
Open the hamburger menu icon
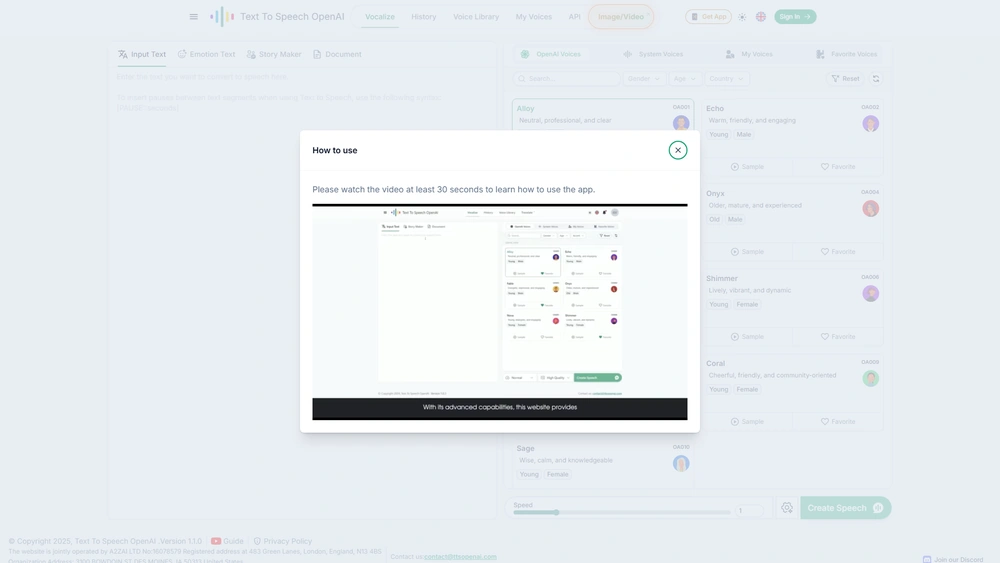tap(193, 17)
